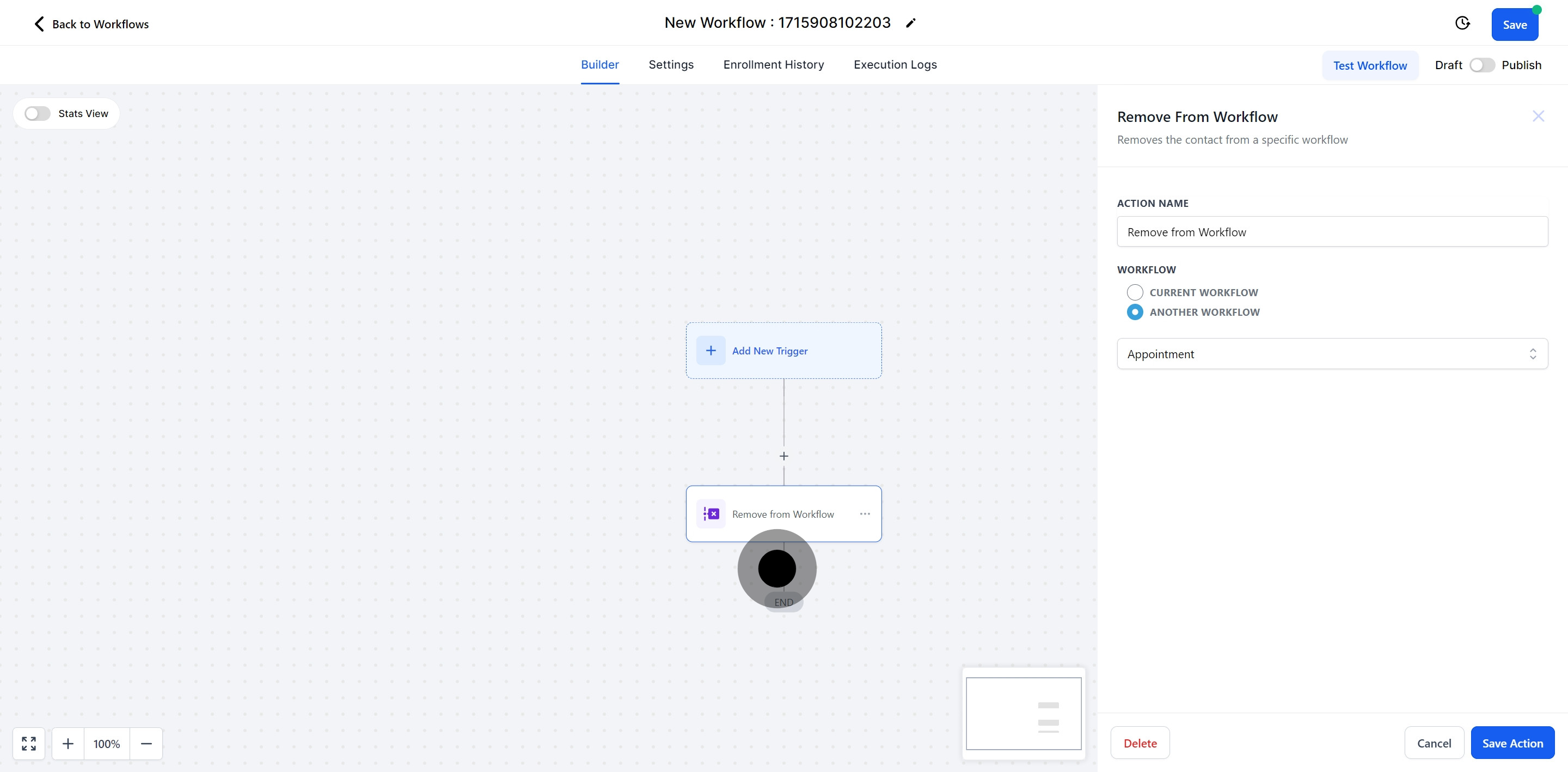Click the Action Name input field
Image resolution: width=1568 pixels, height=772 pixels.
[1332, 232]
